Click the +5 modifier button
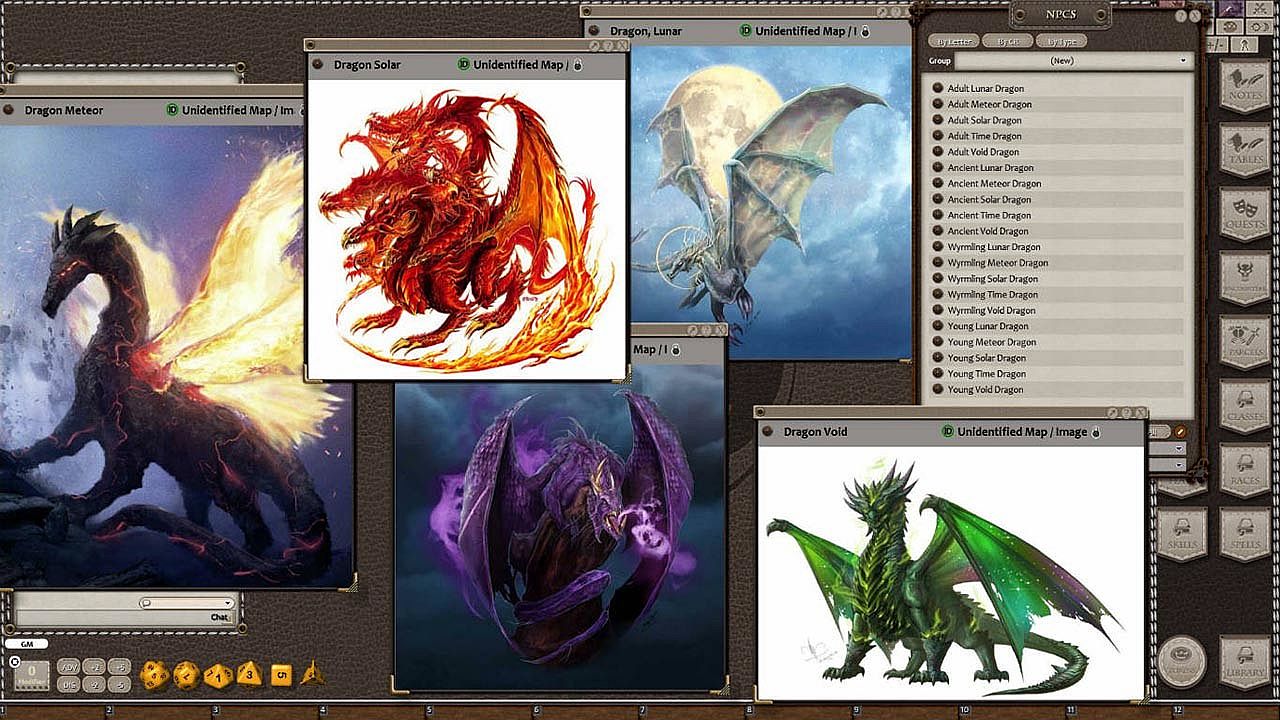This screenshot has width=1280, height=720. click(119, 667)
